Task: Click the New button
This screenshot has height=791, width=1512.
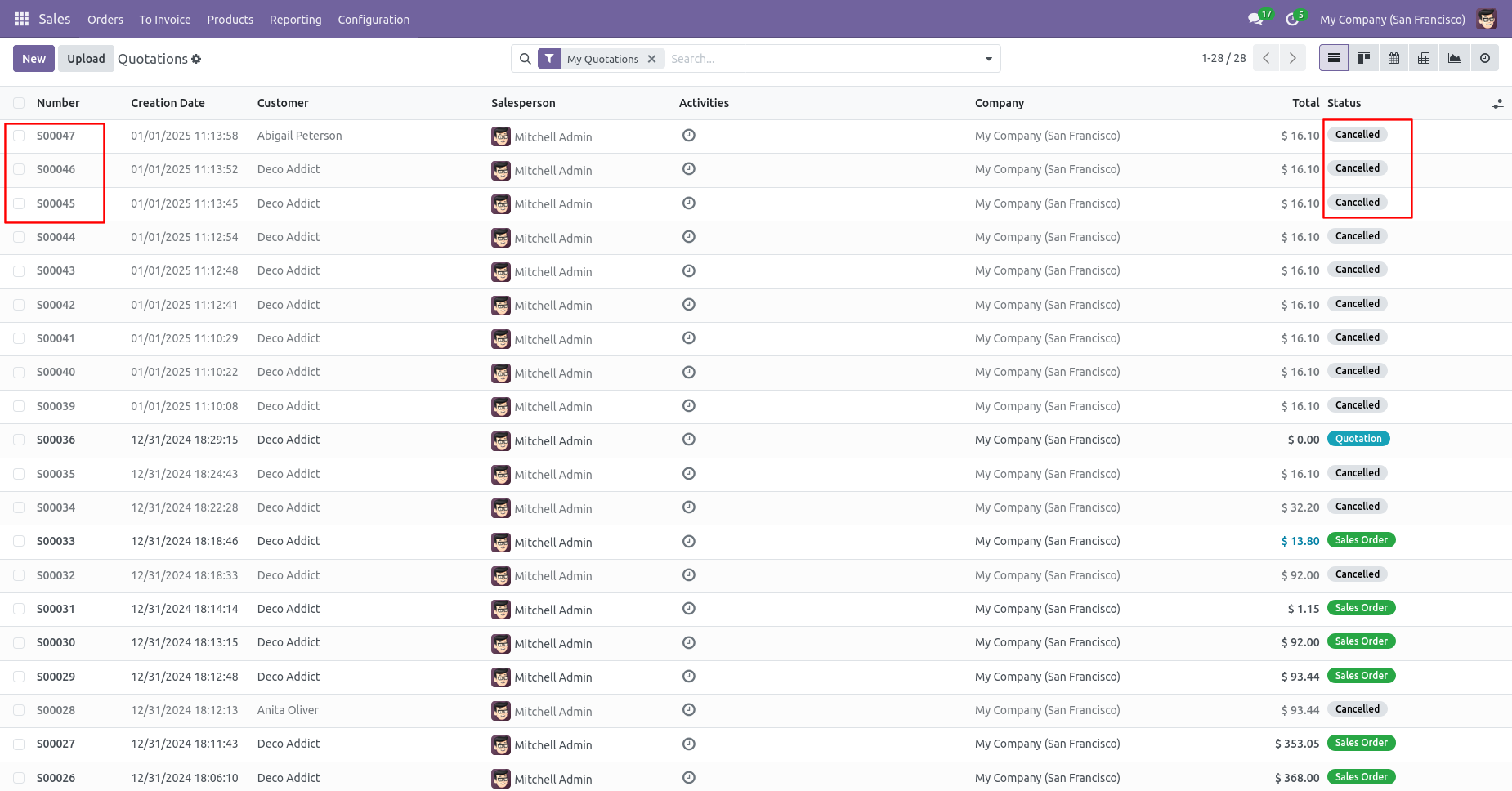Action: click(x=34, y=59)
